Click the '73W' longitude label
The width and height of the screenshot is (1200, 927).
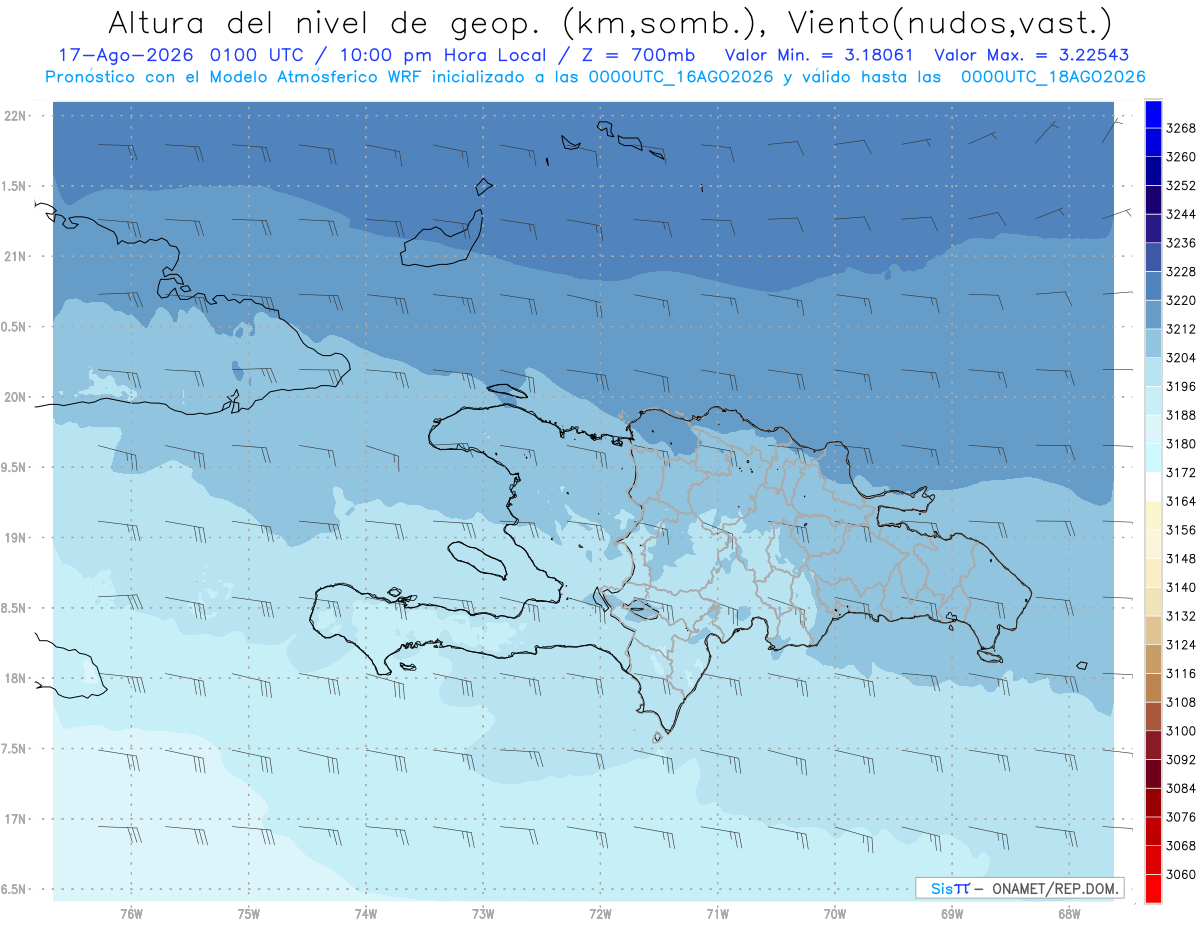[483, 914]
